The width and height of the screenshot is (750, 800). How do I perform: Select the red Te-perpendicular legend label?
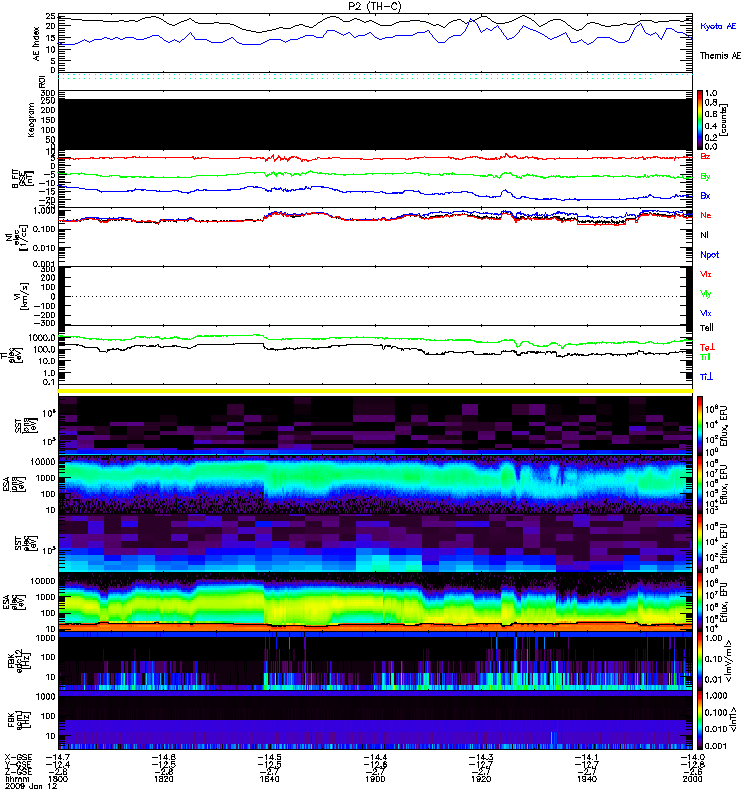pyautogui.click(x=707, y=347)
